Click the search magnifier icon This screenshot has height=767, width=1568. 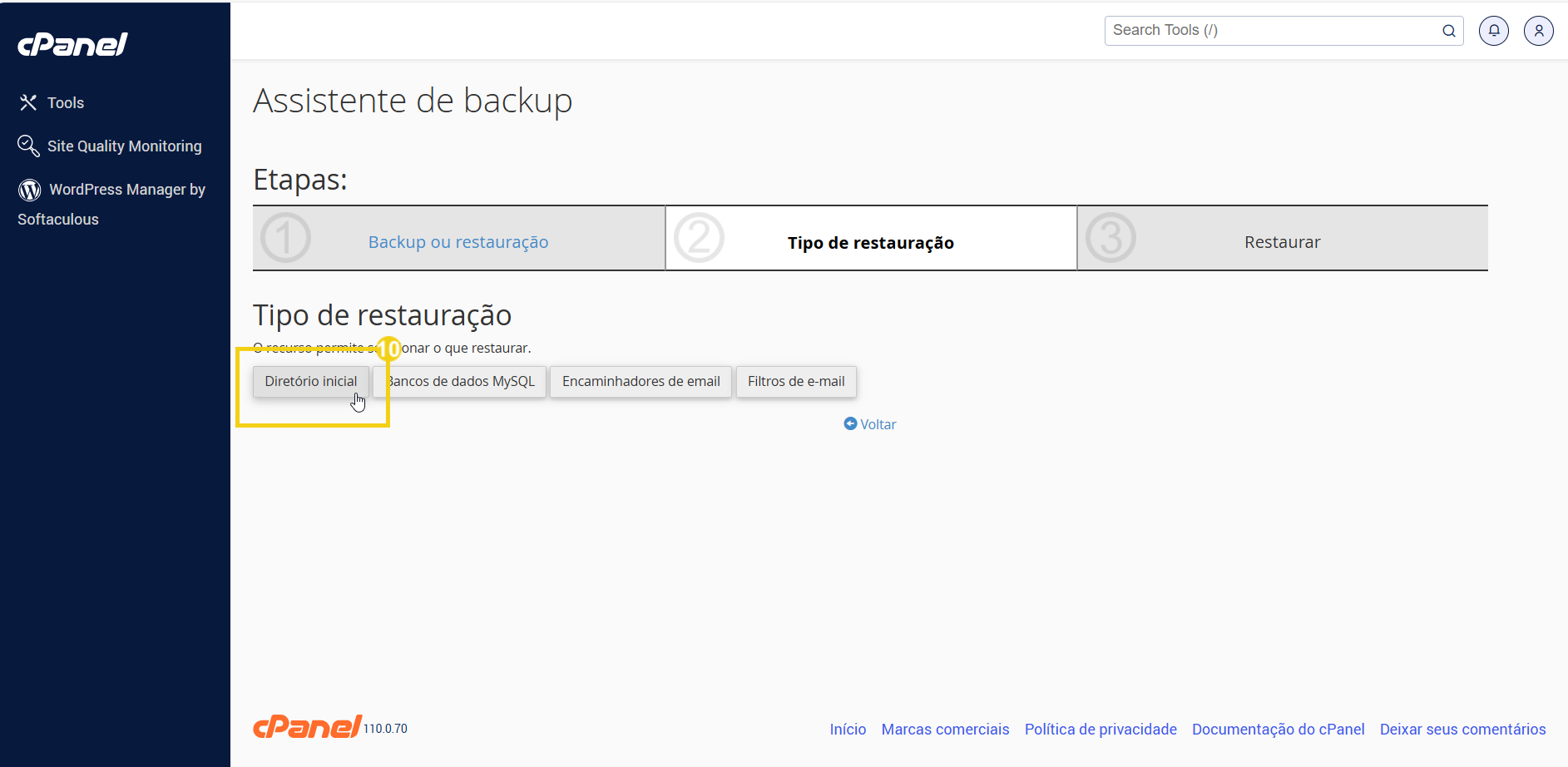[1449, 31]
